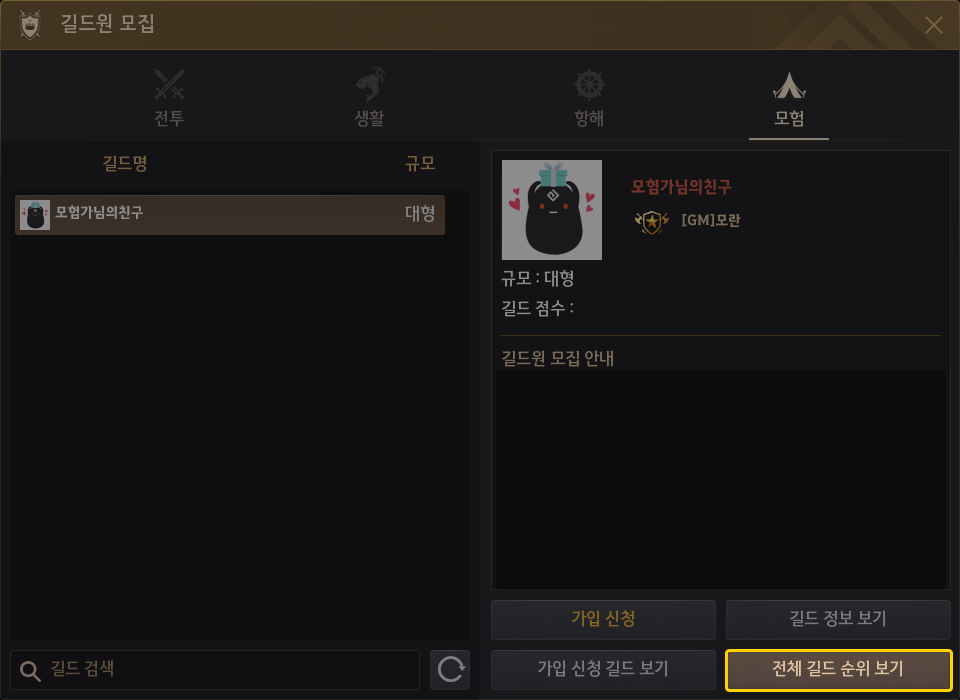The image size is (960, 700).
Task: Click the guild shield icon in title bar
Action: (30, 24)
